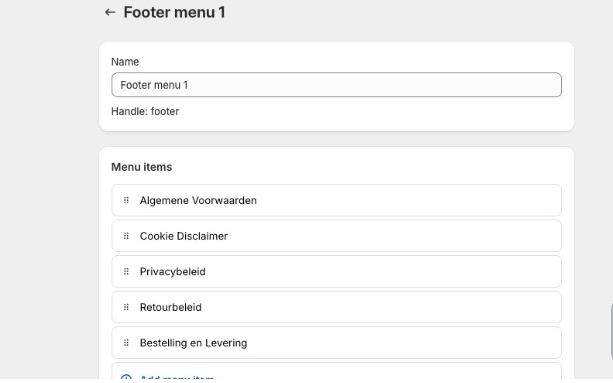The width and height of the screenshot is (613, 383).
Task: Click the 'Footer menu 1' page title
Action: click(x=174, y=13)
